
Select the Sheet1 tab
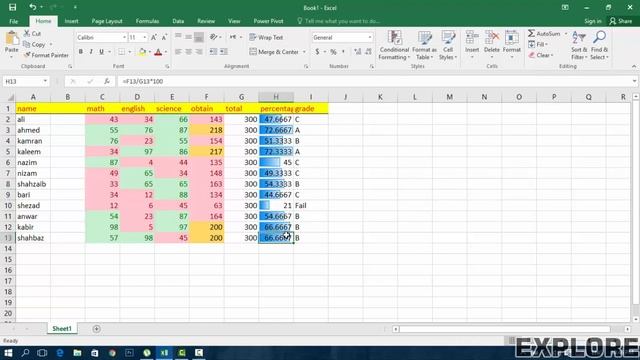click(x=62, y=329)
